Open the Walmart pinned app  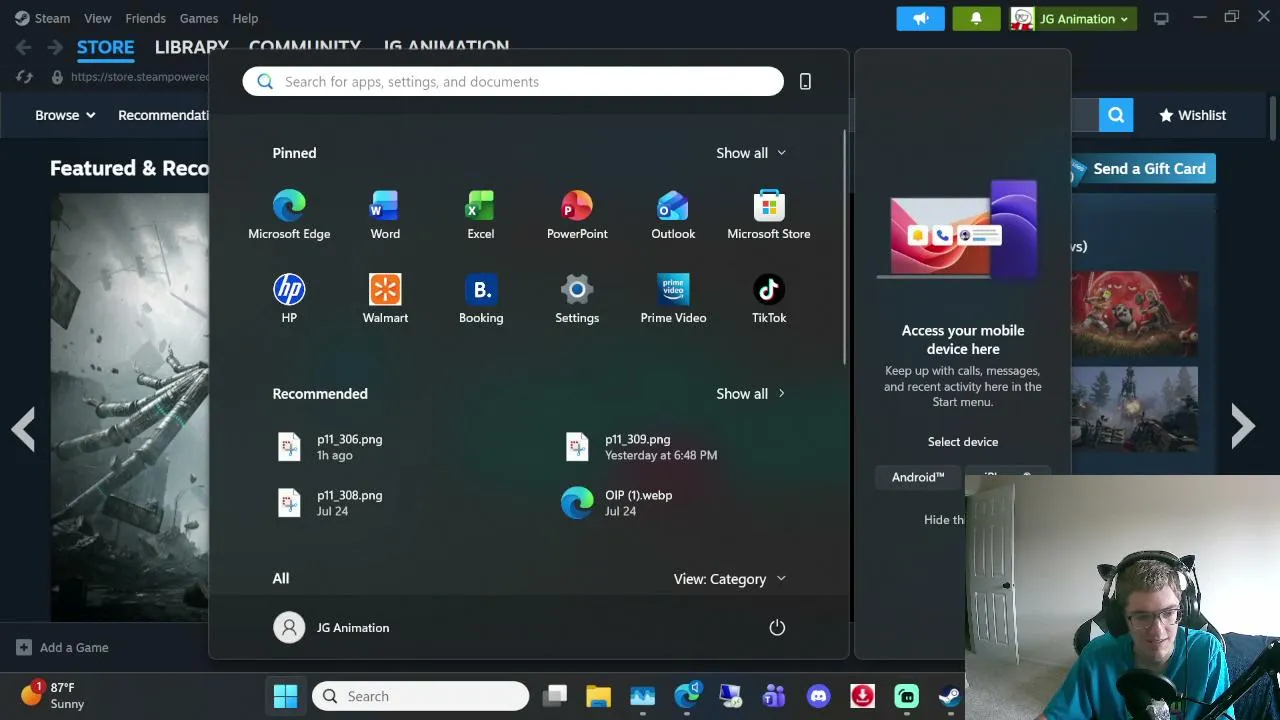(385, 300)
